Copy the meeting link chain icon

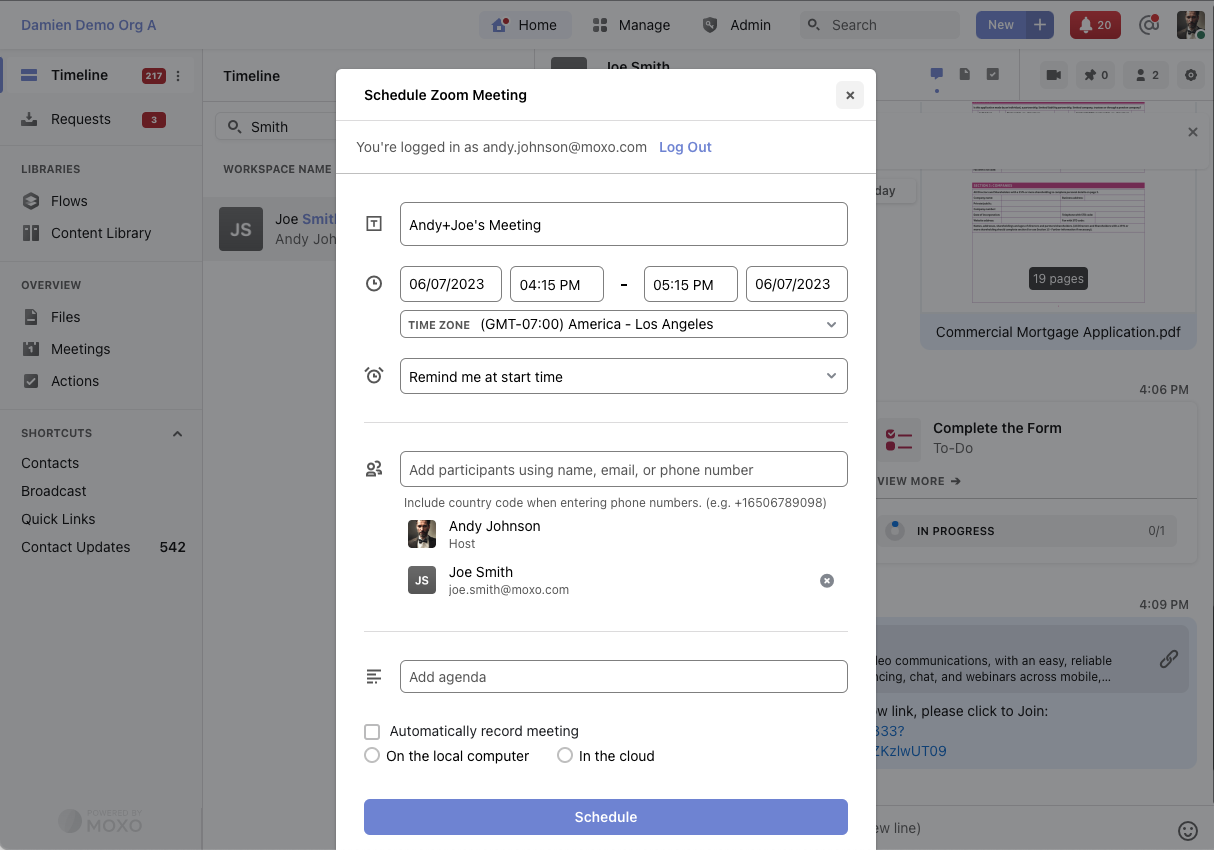pos(1168,659)
